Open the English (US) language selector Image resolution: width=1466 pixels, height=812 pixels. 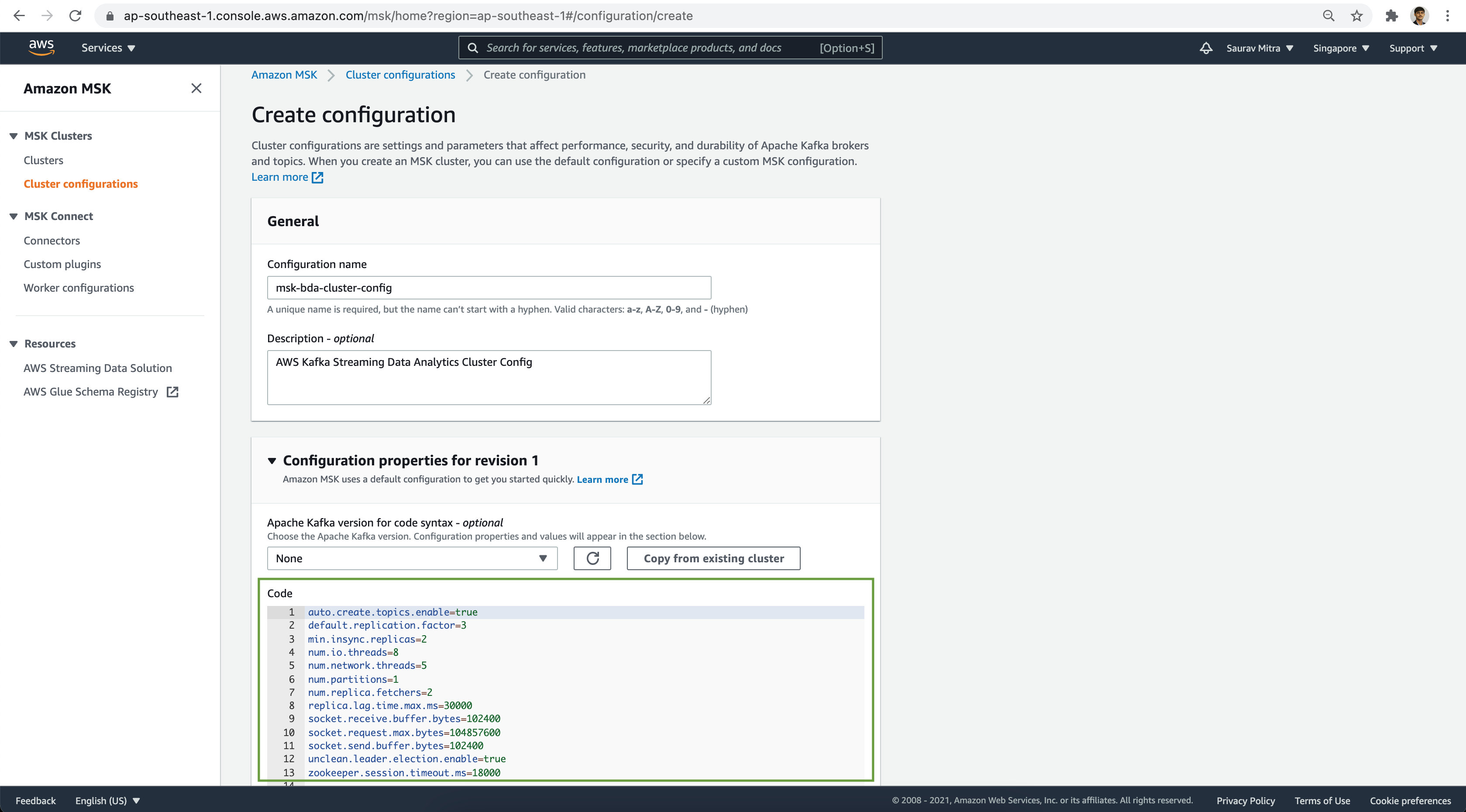click(107, 800)
